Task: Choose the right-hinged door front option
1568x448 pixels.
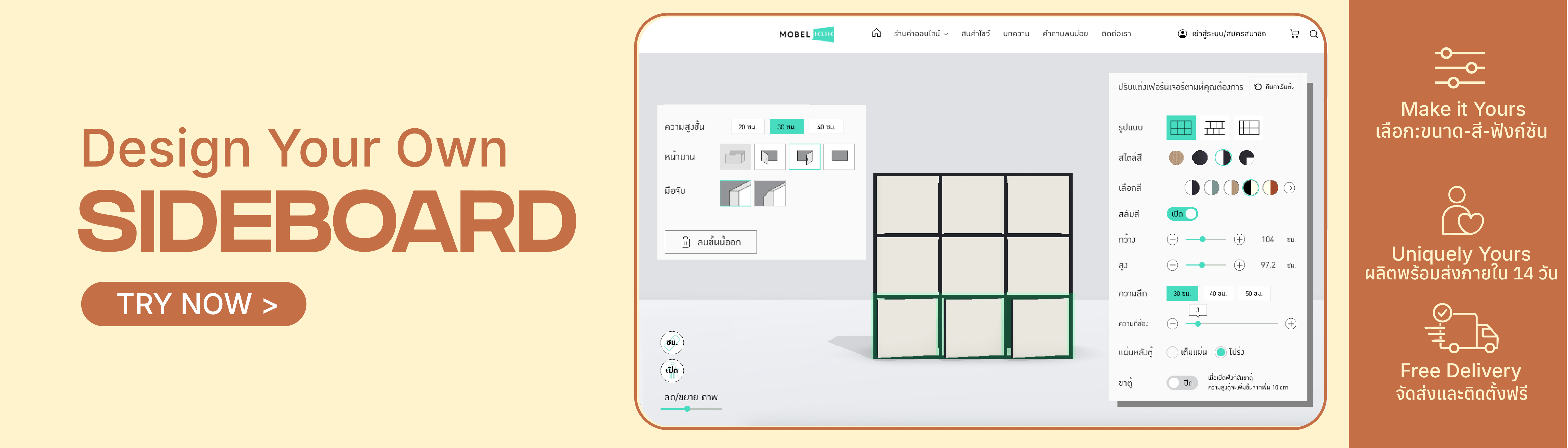Action: pyautogui.click(x=805, y=157)
